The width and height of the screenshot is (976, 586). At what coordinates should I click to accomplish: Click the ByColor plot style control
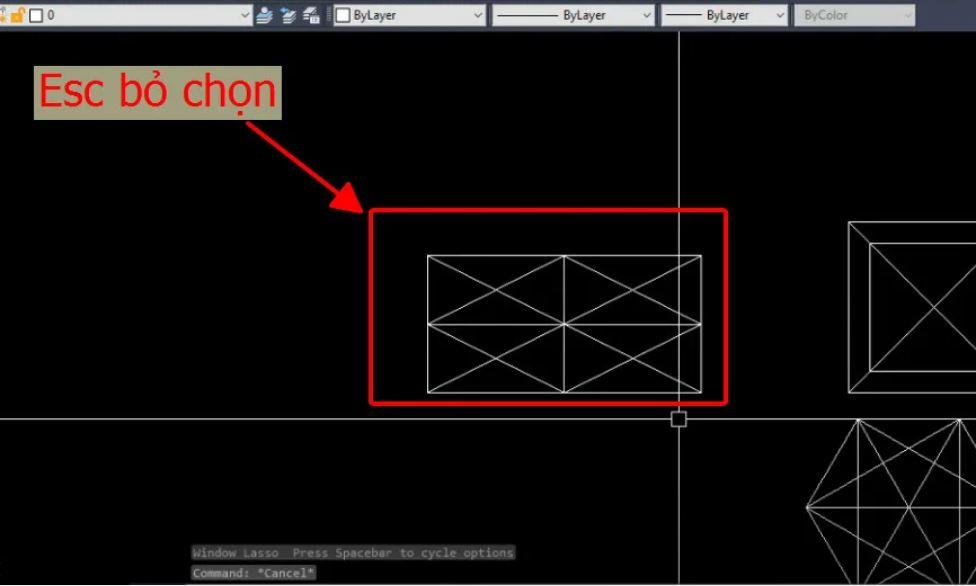[855, 14]
